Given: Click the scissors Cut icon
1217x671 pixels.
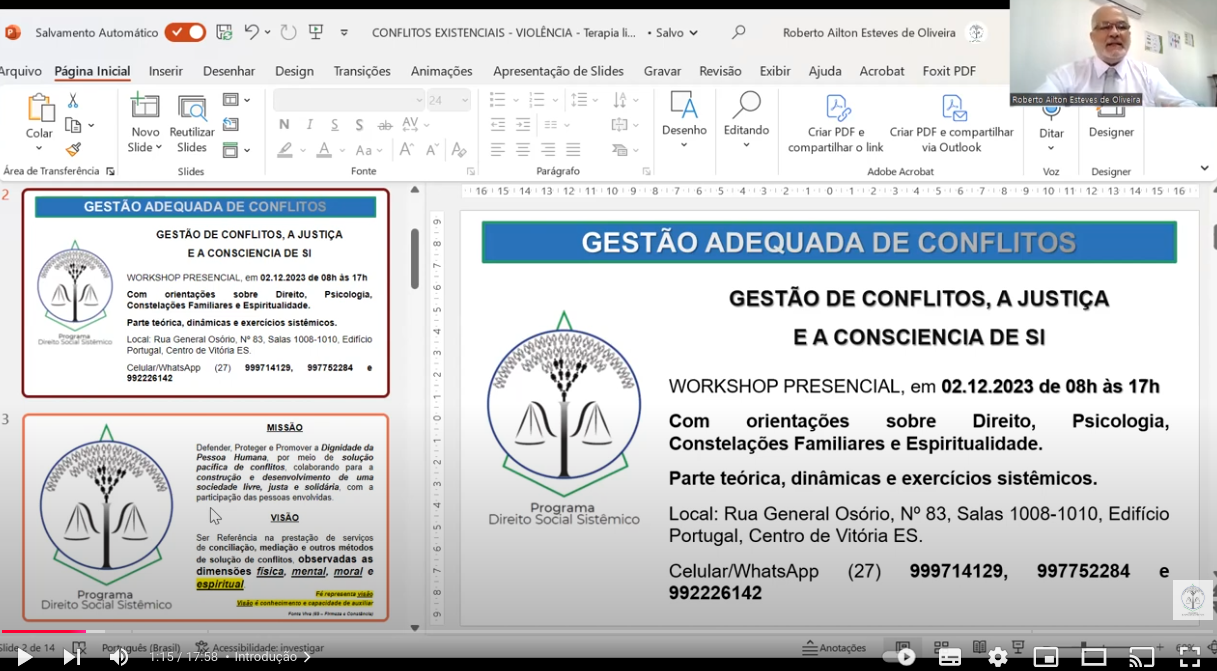Looking at the screenshot, I should (73, 101).
